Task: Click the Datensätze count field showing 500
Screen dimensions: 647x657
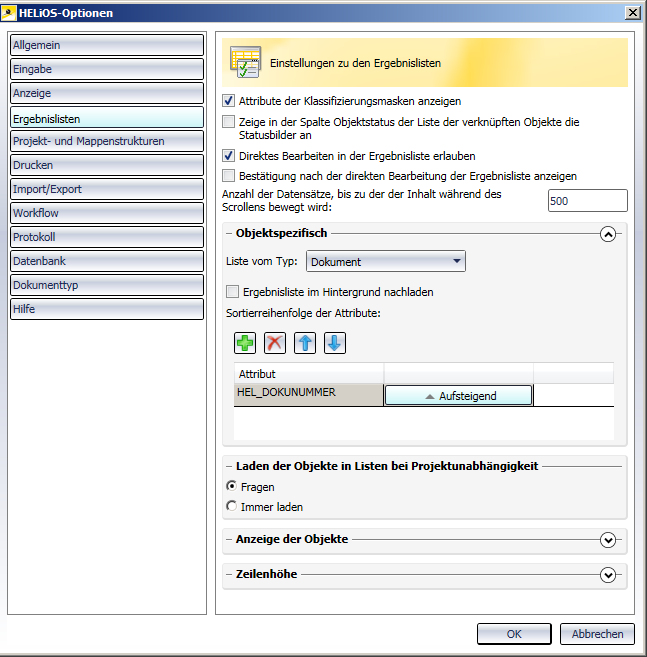Action: click(x=587, y=201)
